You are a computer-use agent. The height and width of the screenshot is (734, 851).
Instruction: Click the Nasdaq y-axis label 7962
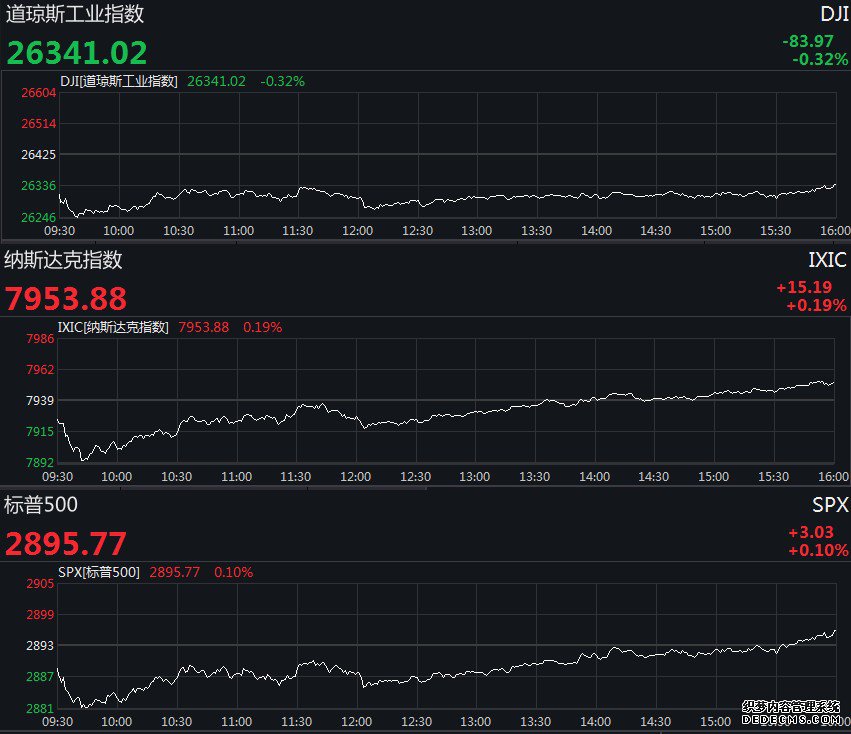point(40,370)
